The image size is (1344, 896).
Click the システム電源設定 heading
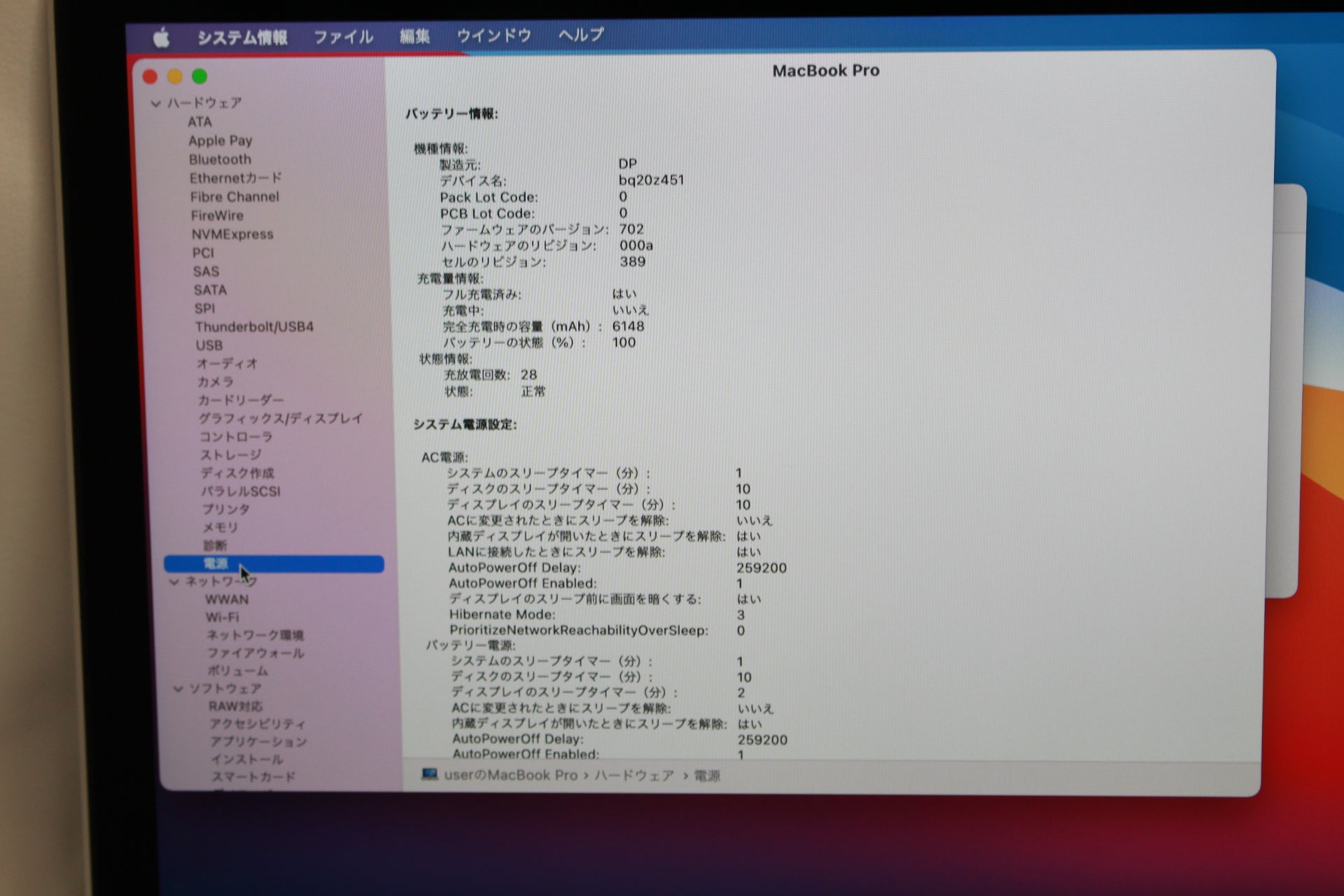(465, 424)
